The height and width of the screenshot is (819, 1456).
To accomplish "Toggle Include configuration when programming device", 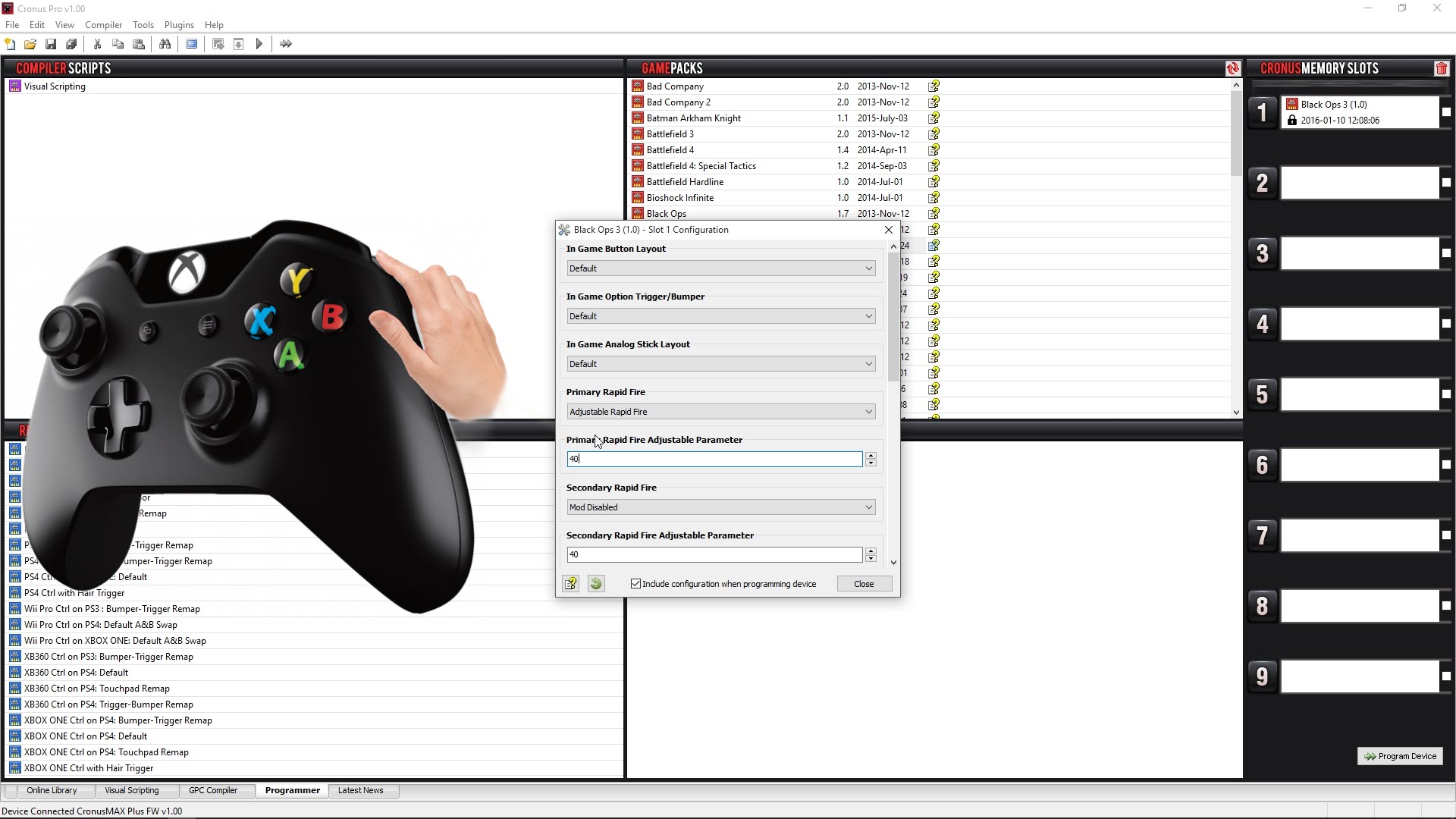I will tap(635, 584).
